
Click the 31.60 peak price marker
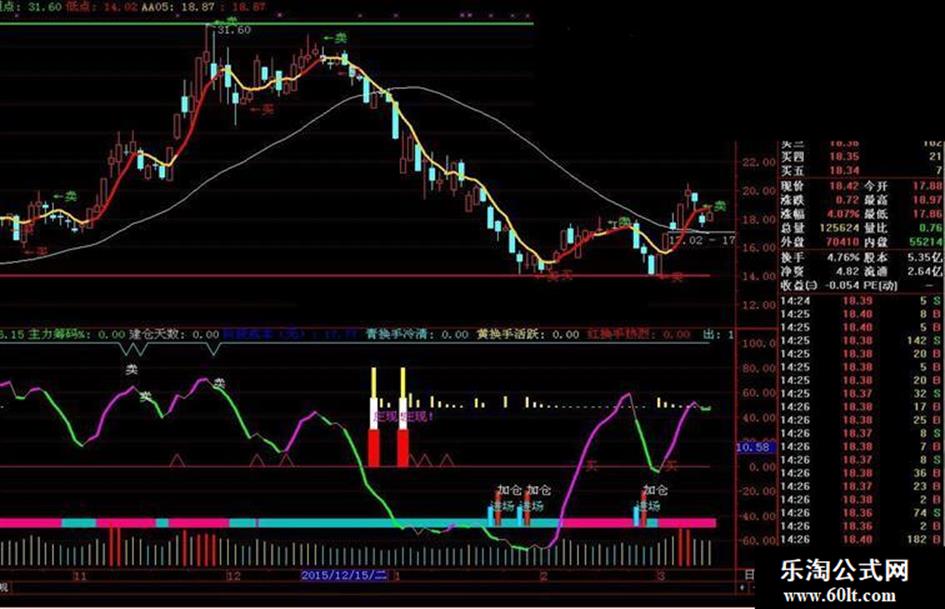(234, 30)
